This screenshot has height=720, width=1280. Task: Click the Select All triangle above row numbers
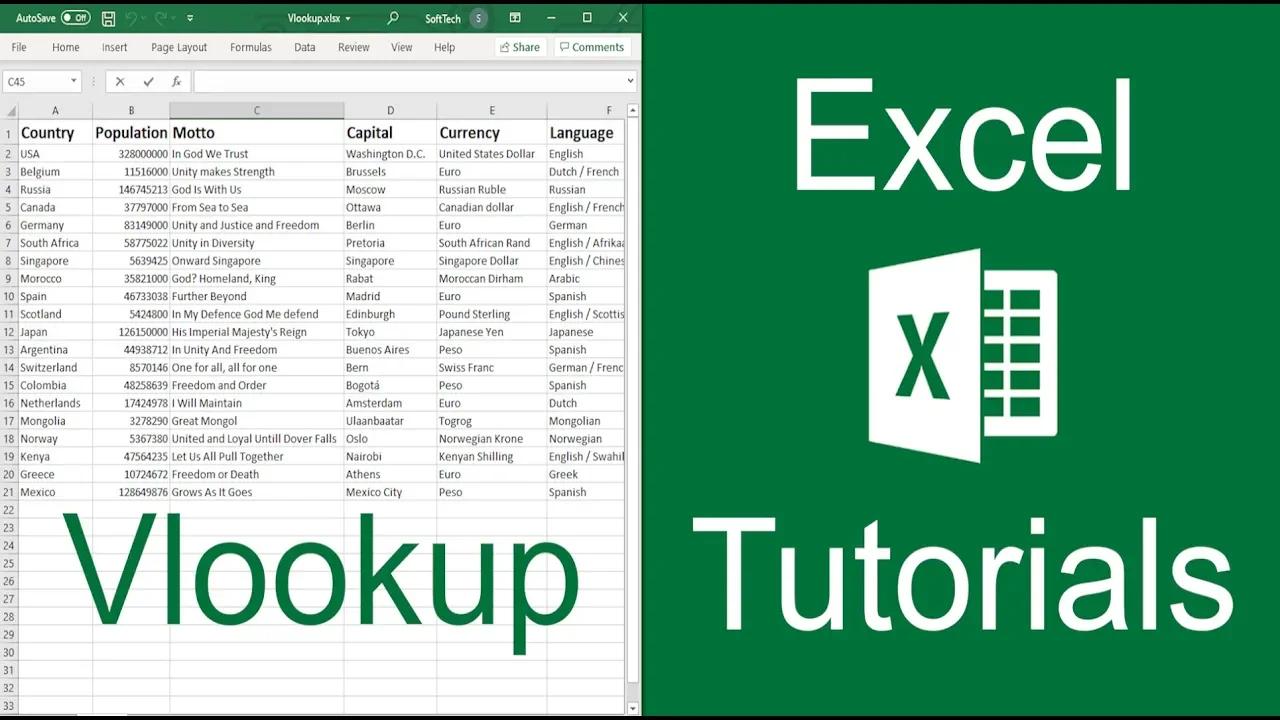pos(10,110)
